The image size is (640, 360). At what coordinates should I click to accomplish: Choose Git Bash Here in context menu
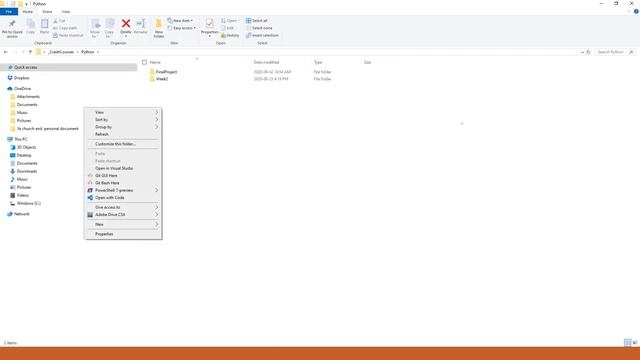[123, 183]
